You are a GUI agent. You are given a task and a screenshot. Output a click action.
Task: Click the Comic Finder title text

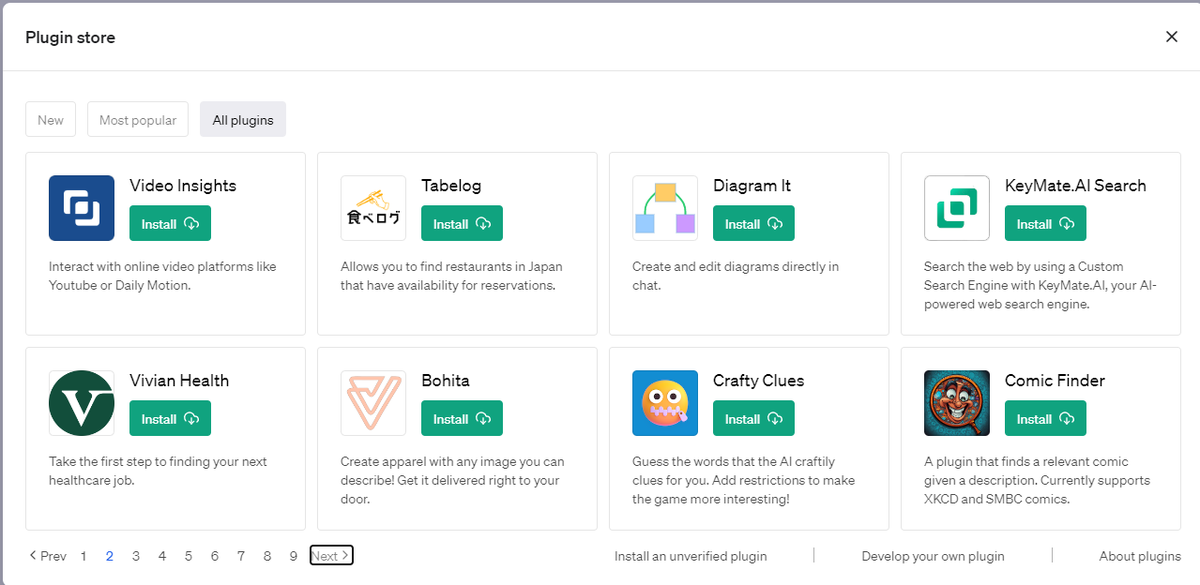coord(1055,380)
